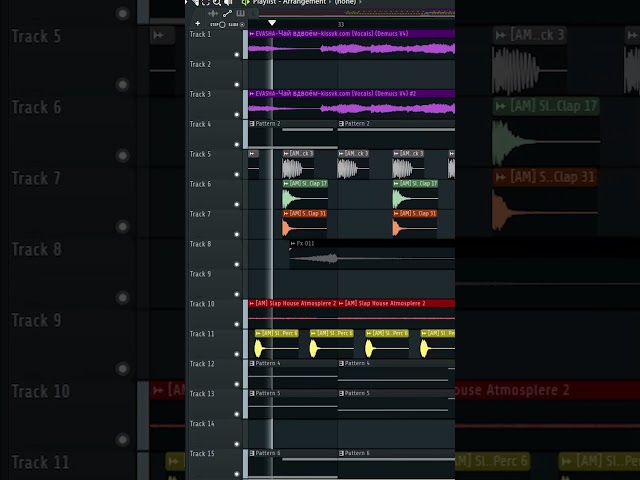Open the Playlist - Arrangement selector
Image resolution: width=640 pixels, height=480 pixels.
pos(290,2)
